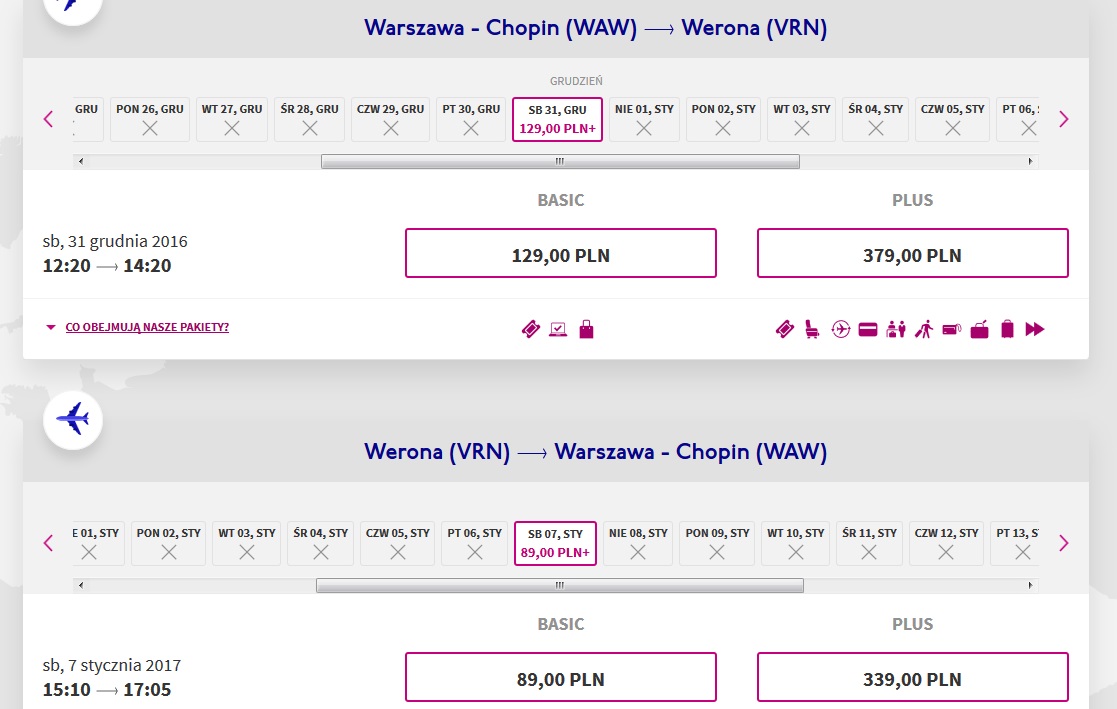Click the outbound date horizontal scrollbar thumb
The width and height of the screenshot is (1117, 709).
pos(560,162)
